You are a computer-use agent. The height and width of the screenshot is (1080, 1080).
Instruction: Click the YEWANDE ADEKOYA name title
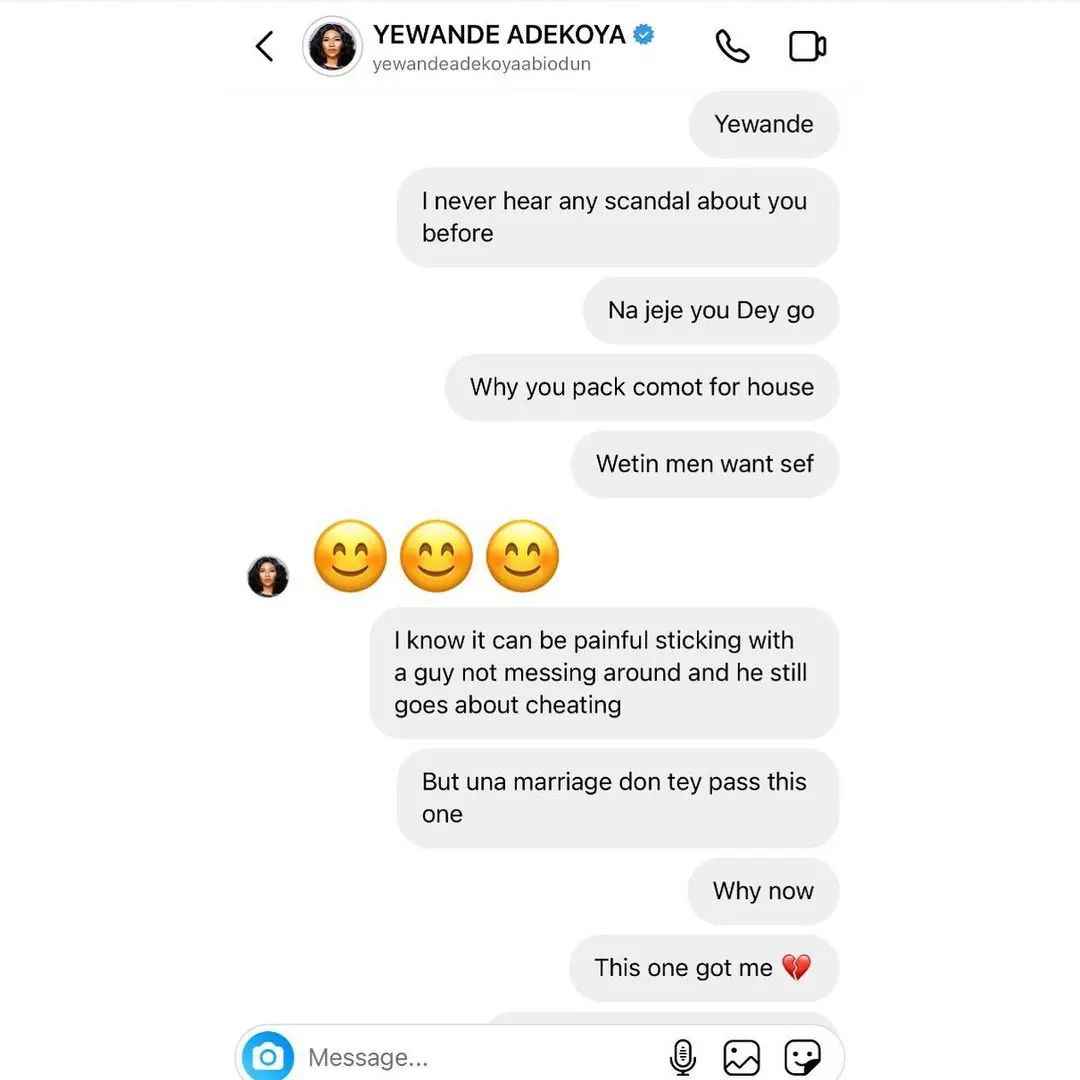[499, 34]
